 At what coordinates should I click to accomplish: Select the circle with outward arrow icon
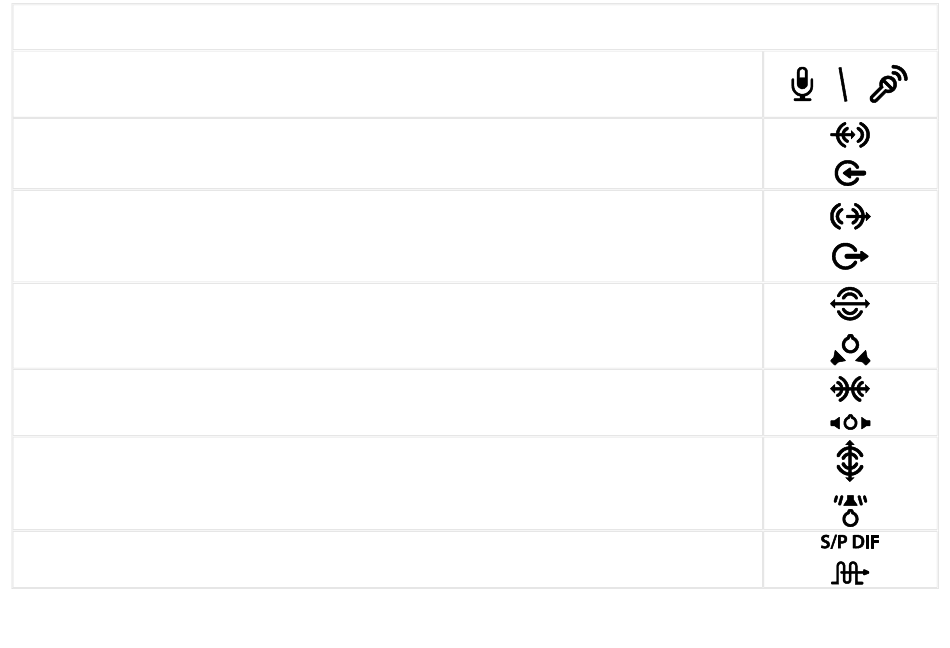click(x=850, y=257)
